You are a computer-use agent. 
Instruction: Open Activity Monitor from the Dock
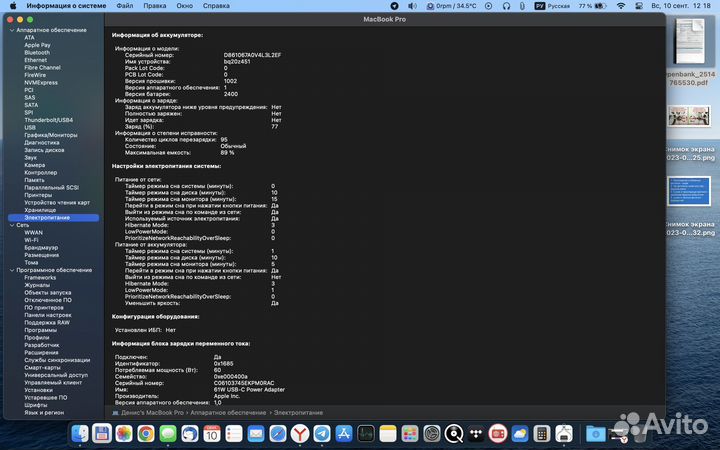tap(366, 433)
